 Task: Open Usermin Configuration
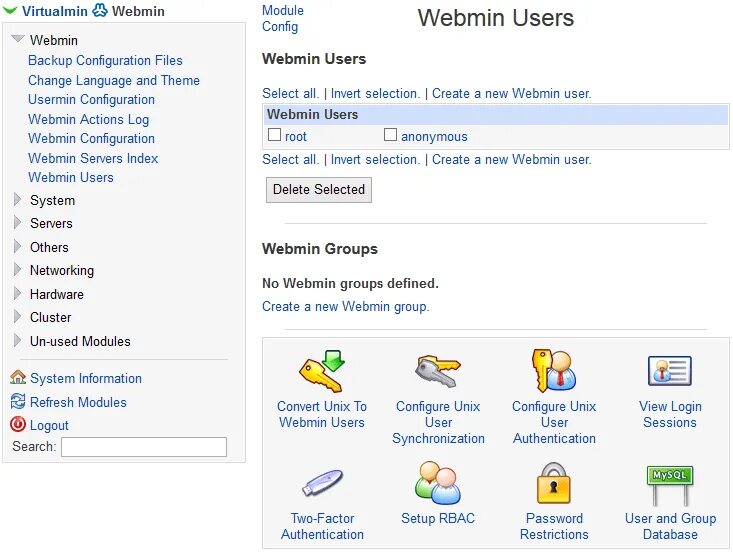coord(91,100)
